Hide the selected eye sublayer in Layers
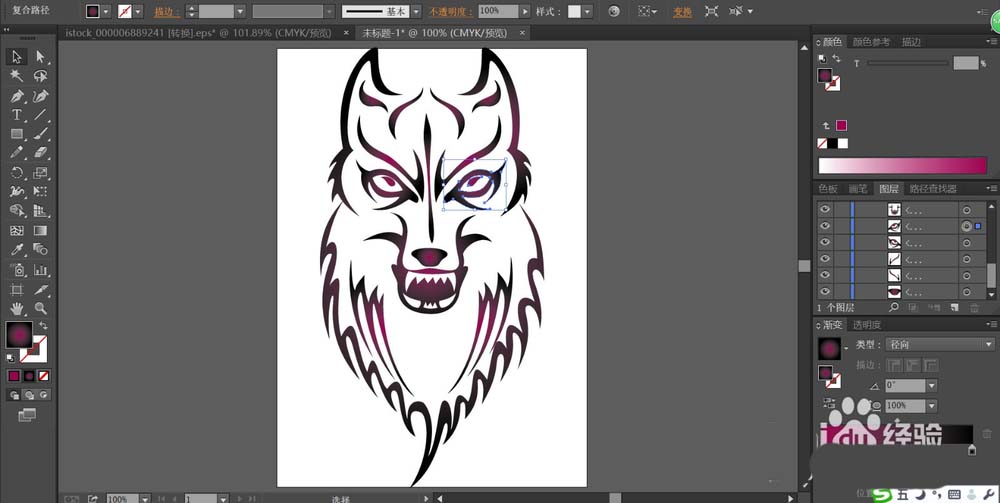This screenshot has width=1000, height=503. pos(825,226)
